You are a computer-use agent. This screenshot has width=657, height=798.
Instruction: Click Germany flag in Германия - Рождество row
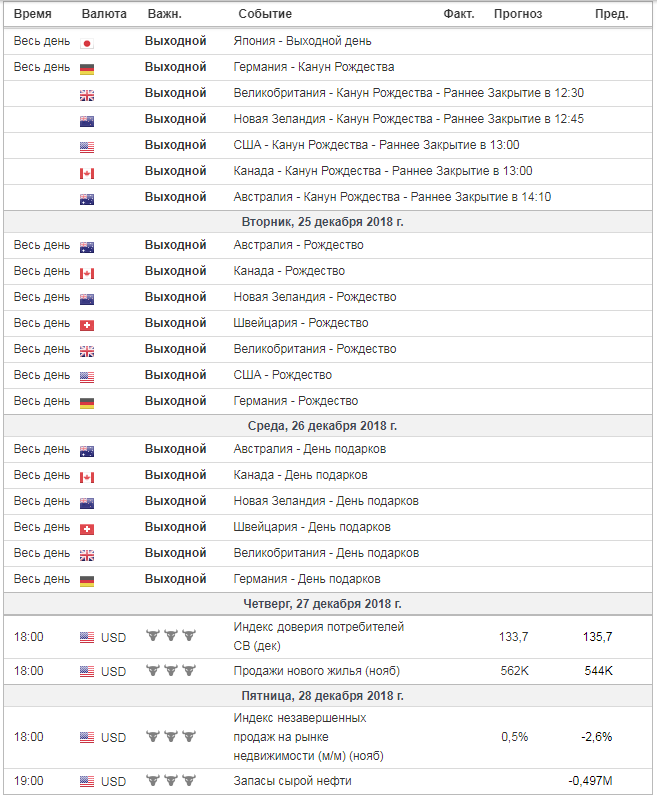click(x=87, y=402)
